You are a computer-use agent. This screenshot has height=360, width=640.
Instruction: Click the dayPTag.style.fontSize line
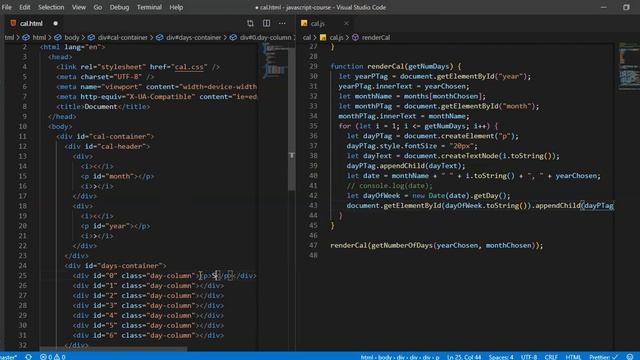412,146
